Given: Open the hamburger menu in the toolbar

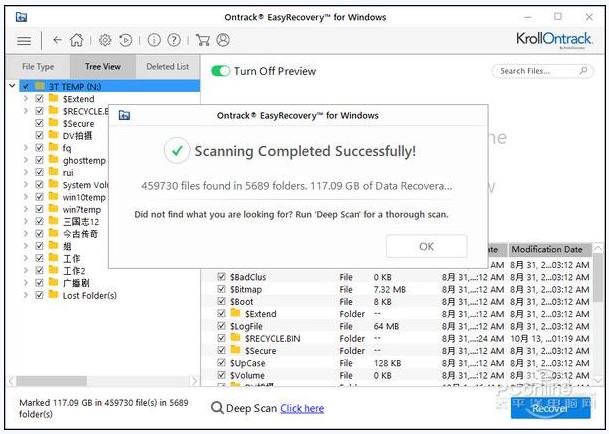Looking at the screenshot, I should tap(24, 40).
